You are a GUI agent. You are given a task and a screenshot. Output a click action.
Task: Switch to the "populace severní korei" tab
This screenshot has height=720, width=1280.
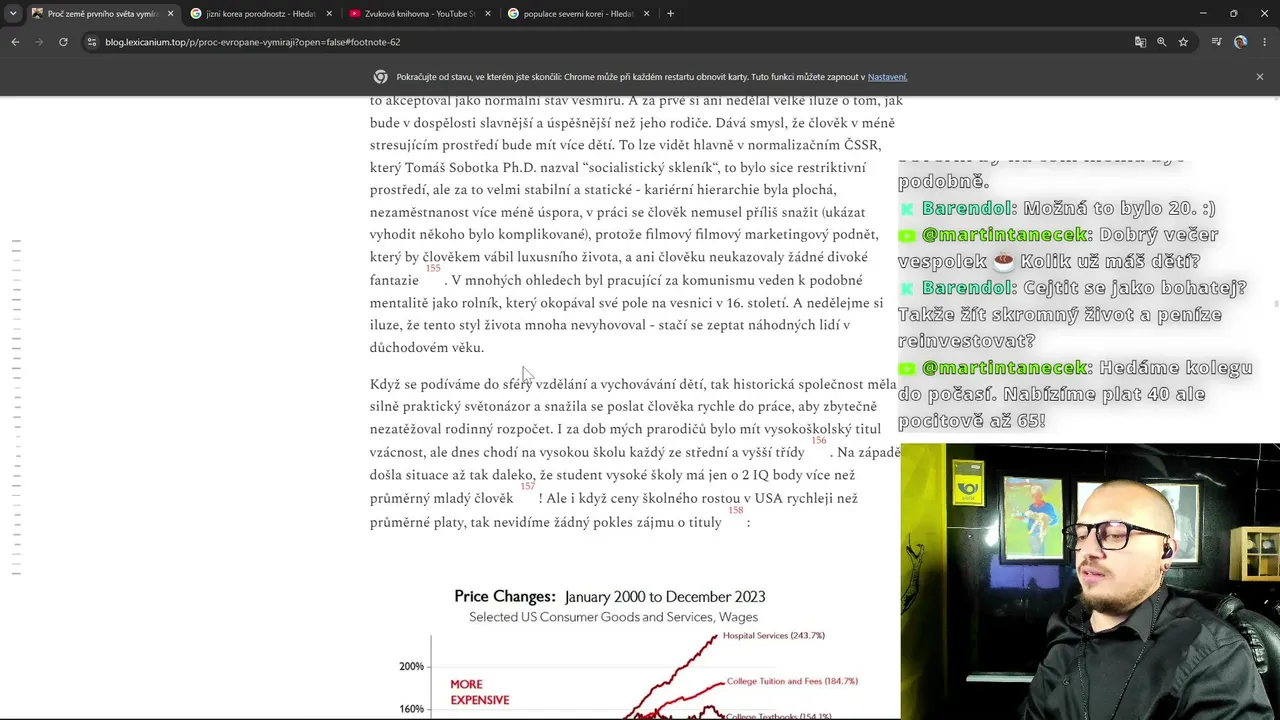coord(579,14)
